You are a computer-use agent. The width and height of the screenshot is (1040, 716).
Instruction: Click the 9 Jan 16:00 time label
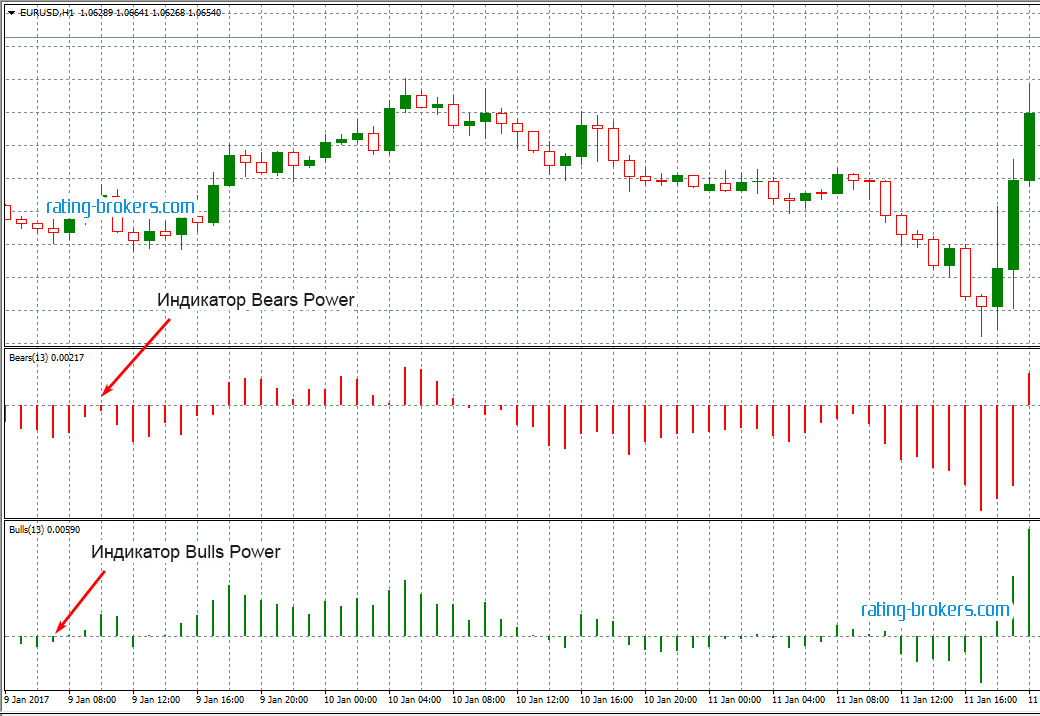(220, 699)
